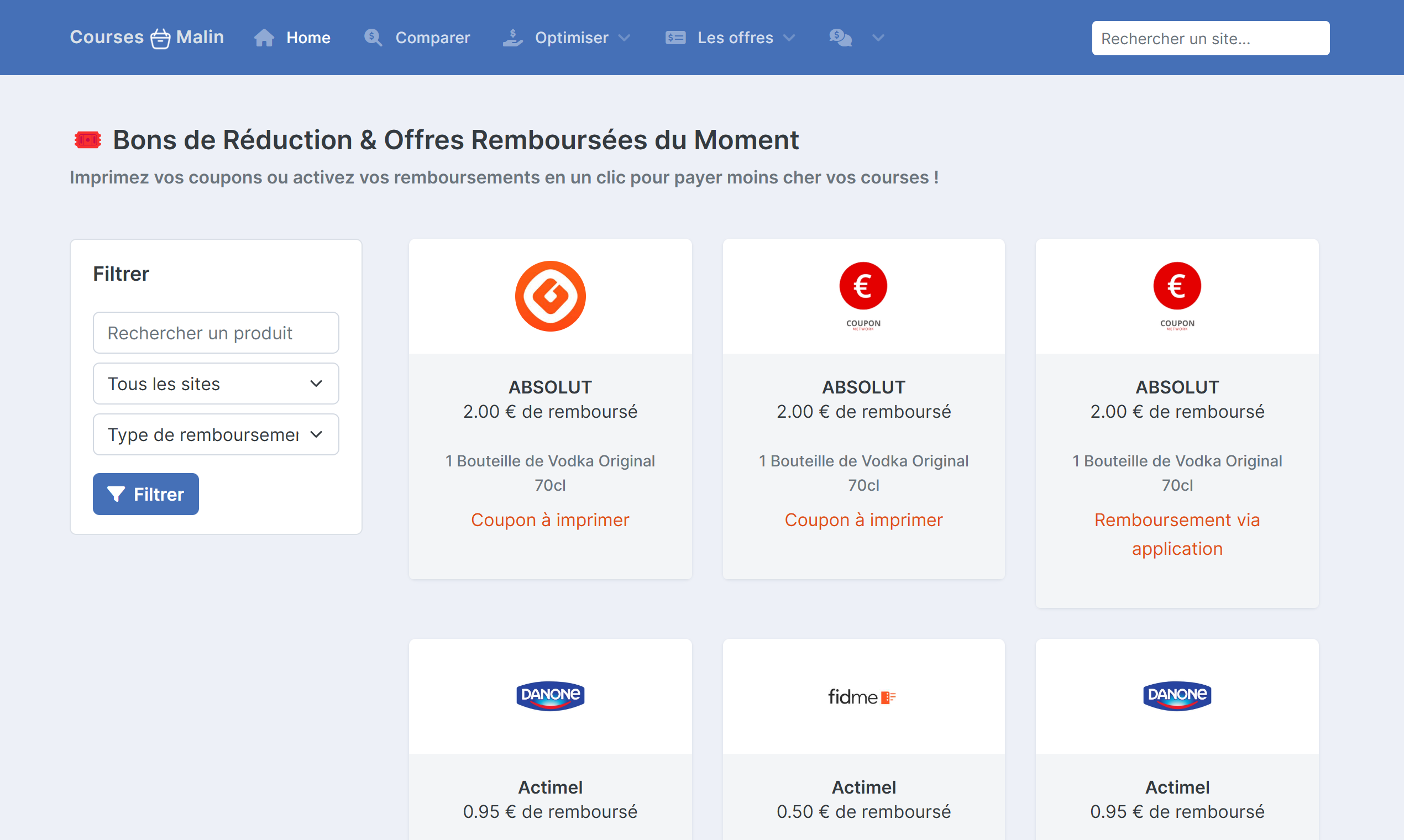Click Remboursement via application link
The image size is (1404, 840).
click(x=1177, y=534)
